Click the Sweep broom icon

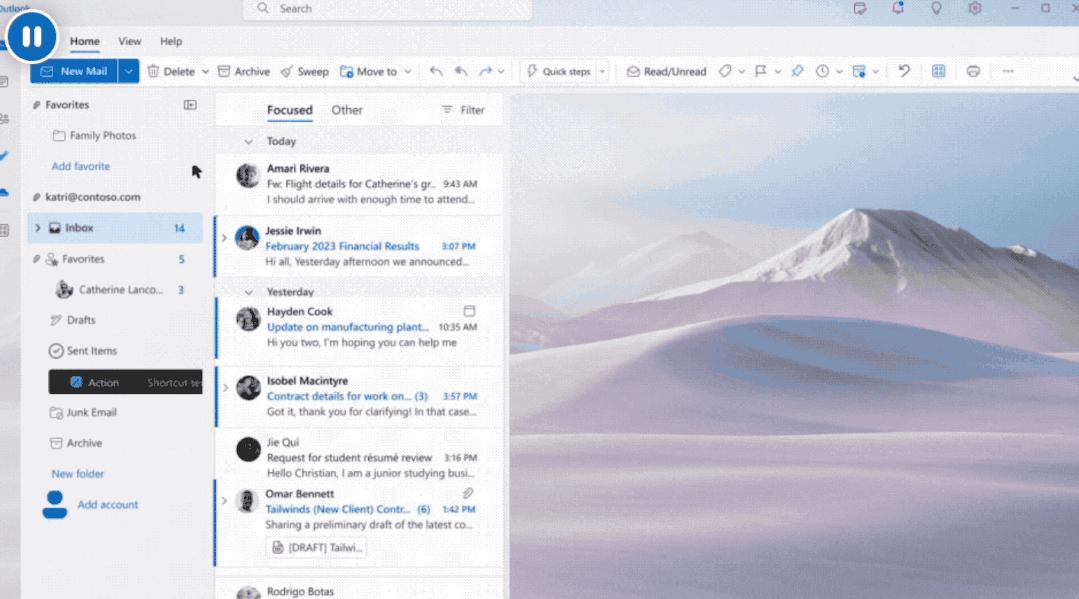[x=287, y=72]
